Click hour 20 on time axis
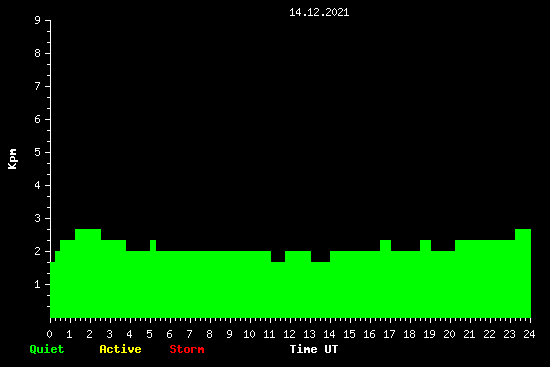Viewport: 550px width, 367px height. point(449,334)
